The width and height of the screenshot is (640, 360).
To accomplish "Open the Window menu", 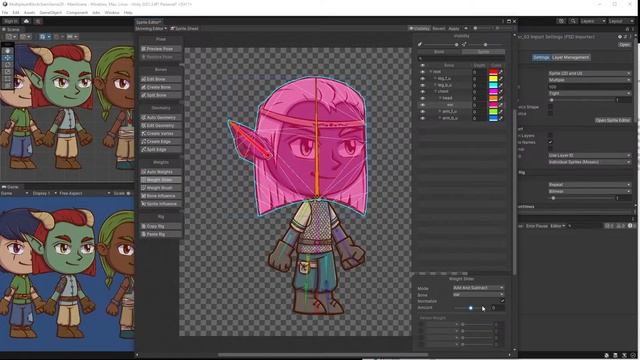I will click(112, 13).
